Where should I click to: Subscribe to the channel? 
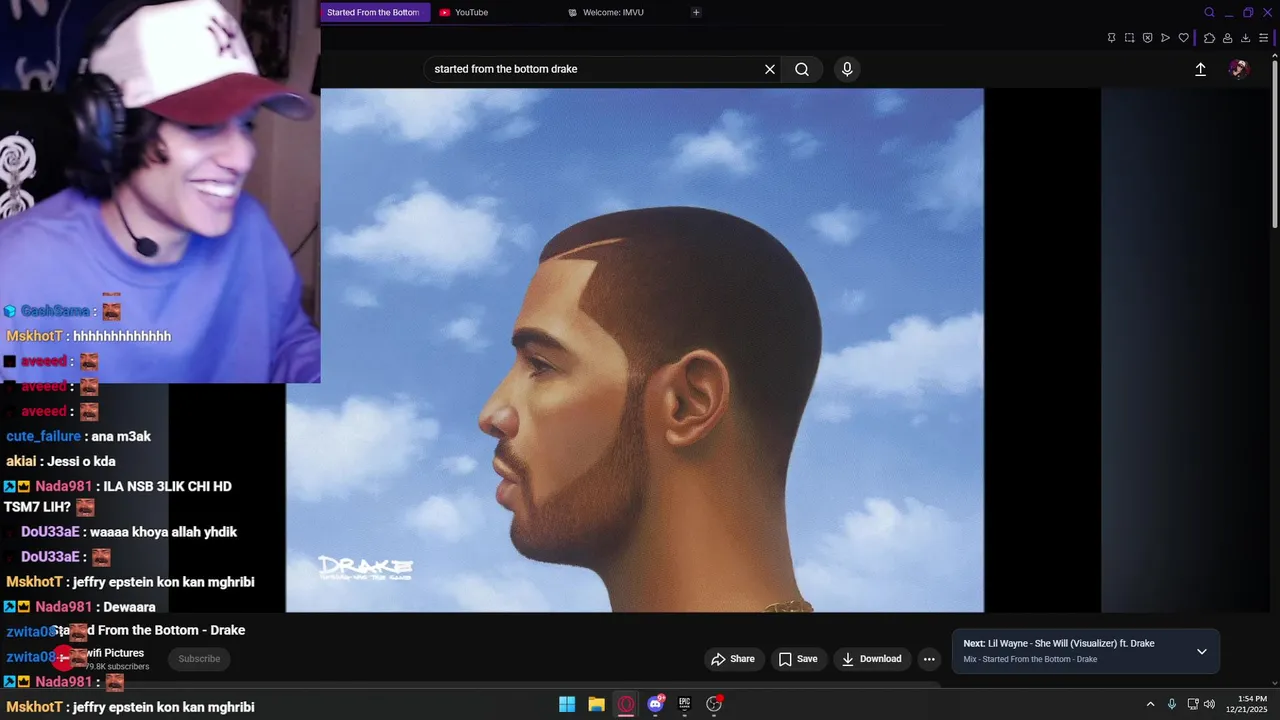click(199, 659)
